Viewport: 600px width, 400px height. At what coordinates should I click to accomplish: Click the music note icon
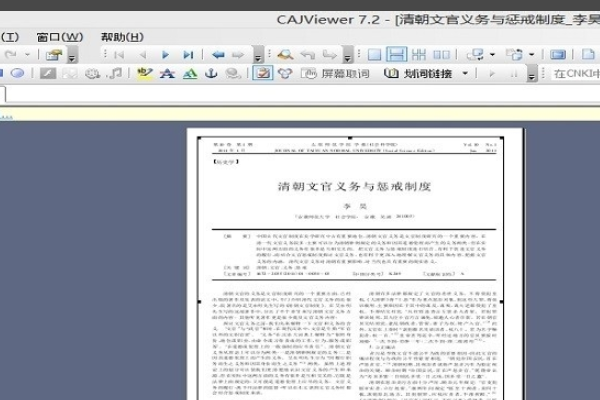click(114, 73)
